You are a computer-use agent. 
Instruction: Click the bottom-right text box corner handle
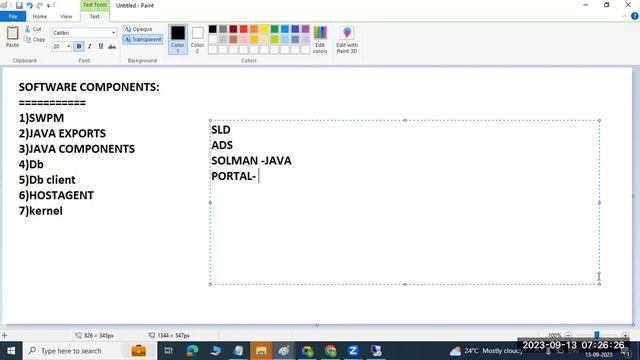pyautogui.click(x=599, y=284)
